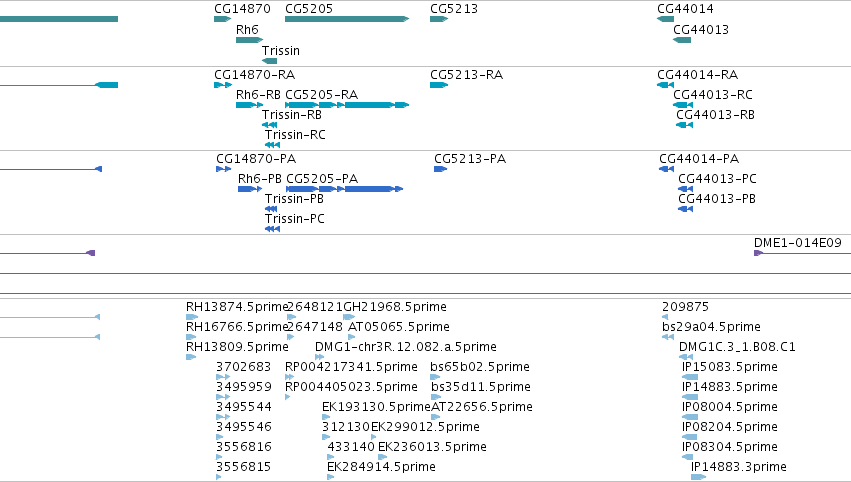Image resolution: width=851 pixels, height=482 pixels.
Task: Select the 3702683 EST feature
Action: coord(223,377)
